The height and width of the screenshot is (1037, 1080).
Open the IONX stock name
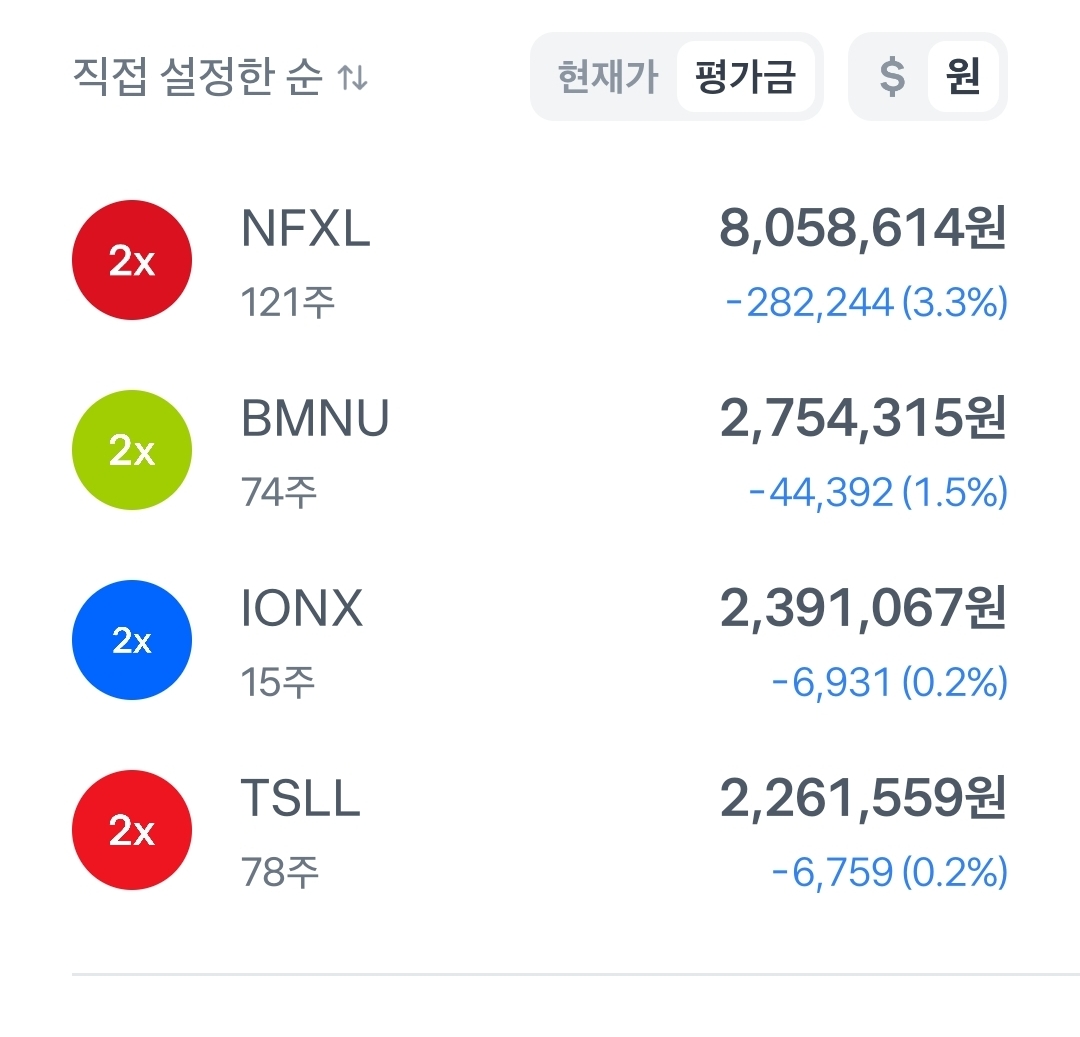(x=301, y=610)
